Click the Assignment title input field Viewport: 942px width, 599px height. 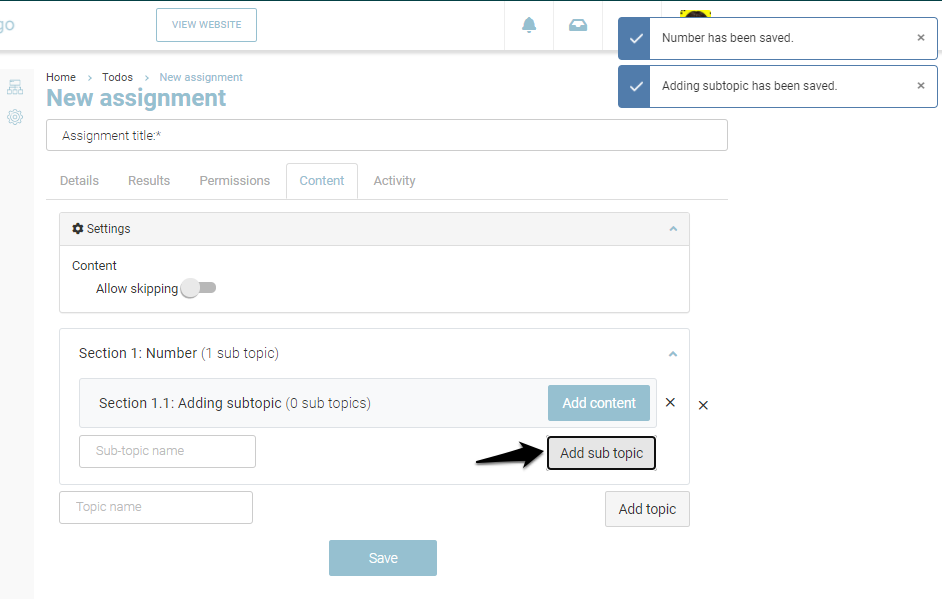pos(386,135)
